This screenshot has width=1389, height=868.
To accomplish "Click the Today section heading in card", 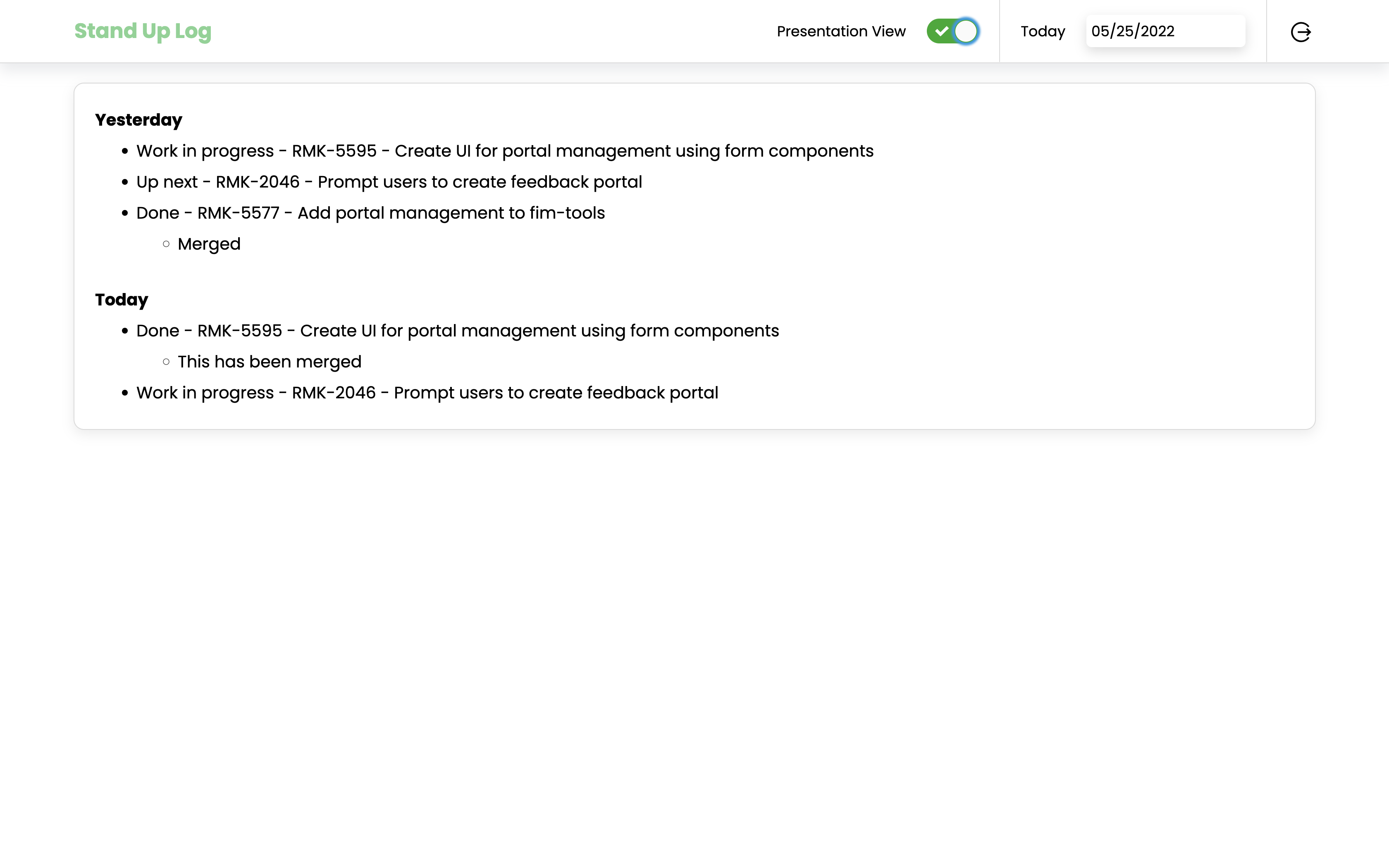I will click(121, 300).
